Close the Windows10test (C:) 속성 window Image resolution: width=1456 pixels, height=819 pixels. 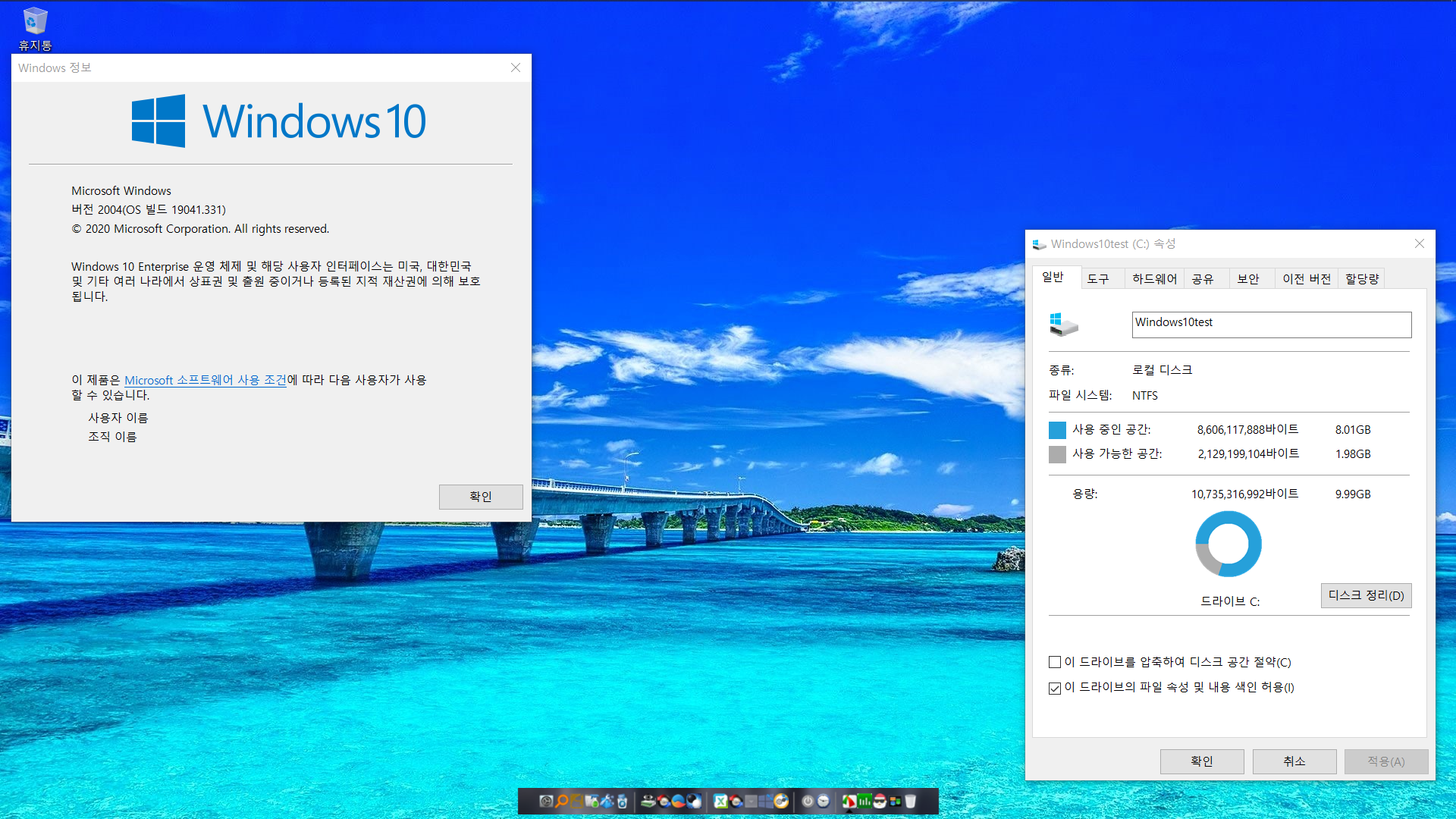pos(1420,243)
